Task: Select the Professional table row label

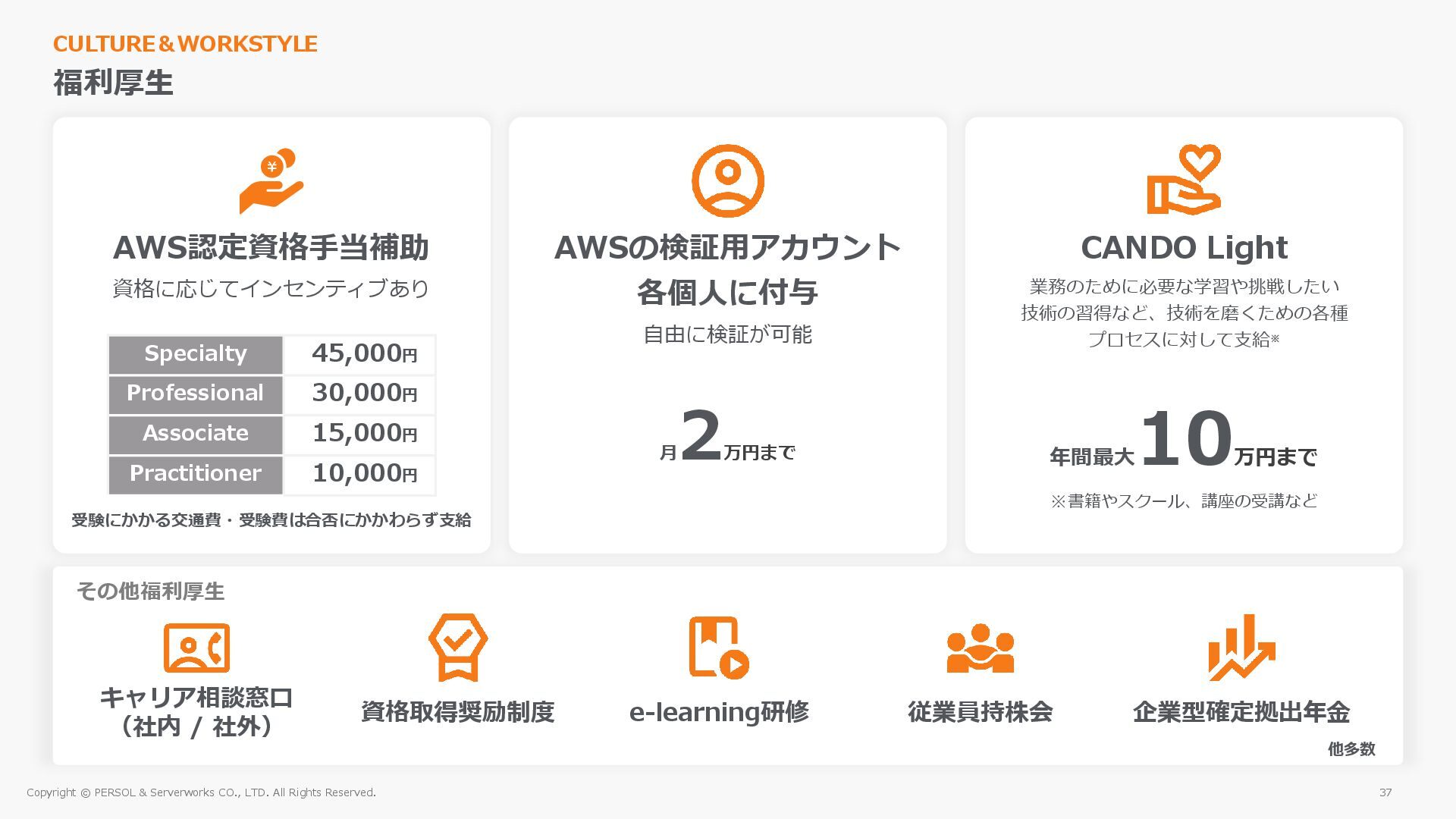Action: click(x=196, y=394)
